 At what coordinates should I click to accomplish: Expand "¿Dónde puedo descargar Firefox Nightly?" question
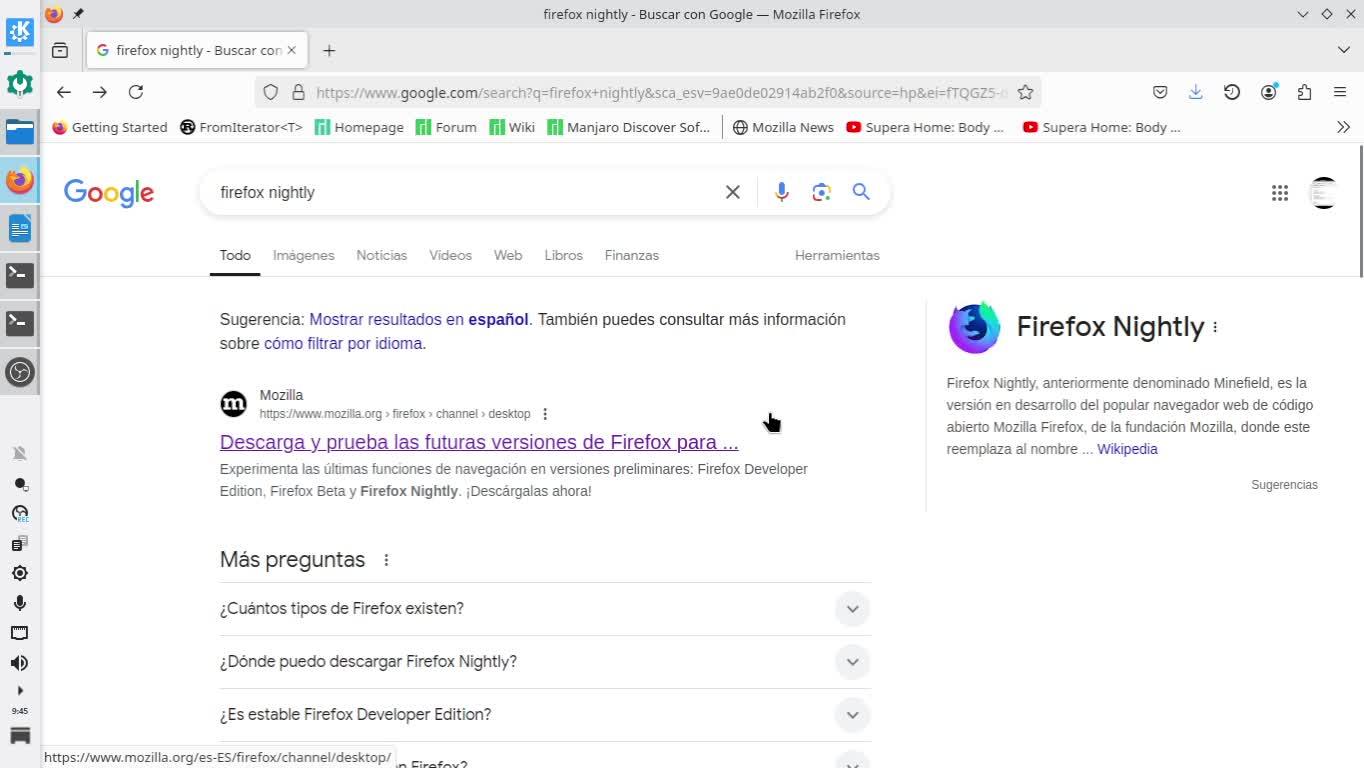click(545, 661)
